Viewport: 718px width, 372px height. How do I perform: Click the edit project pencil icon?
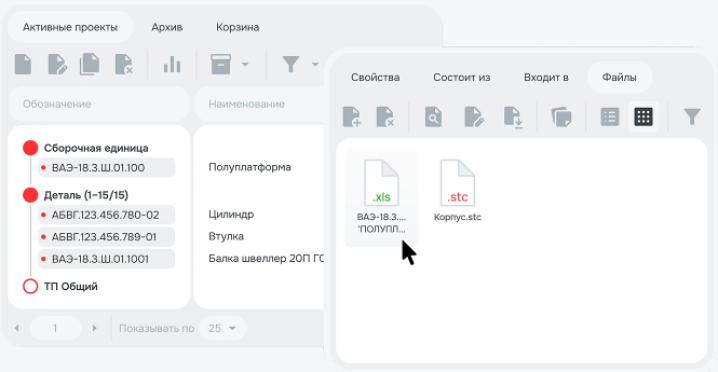(58, 64)
